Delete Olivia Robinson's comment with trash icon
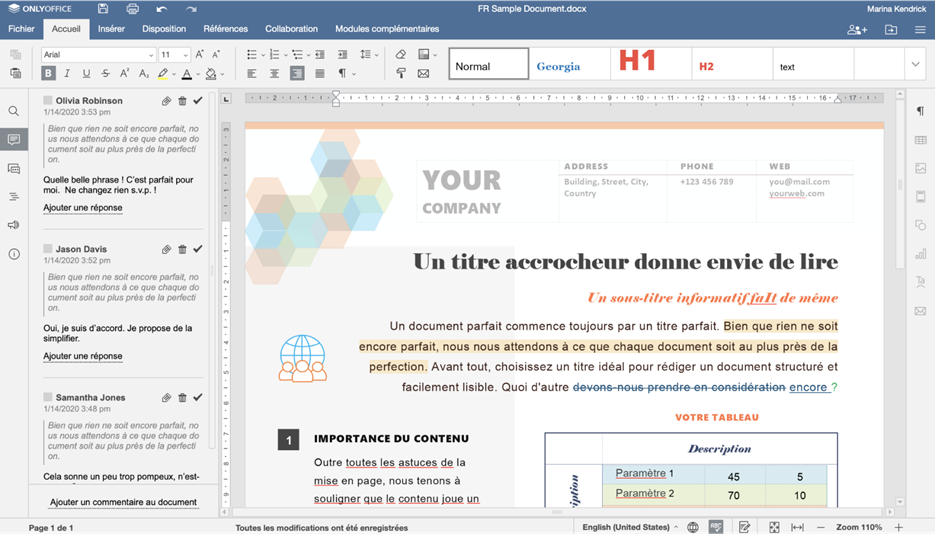 tap(182, 101)
